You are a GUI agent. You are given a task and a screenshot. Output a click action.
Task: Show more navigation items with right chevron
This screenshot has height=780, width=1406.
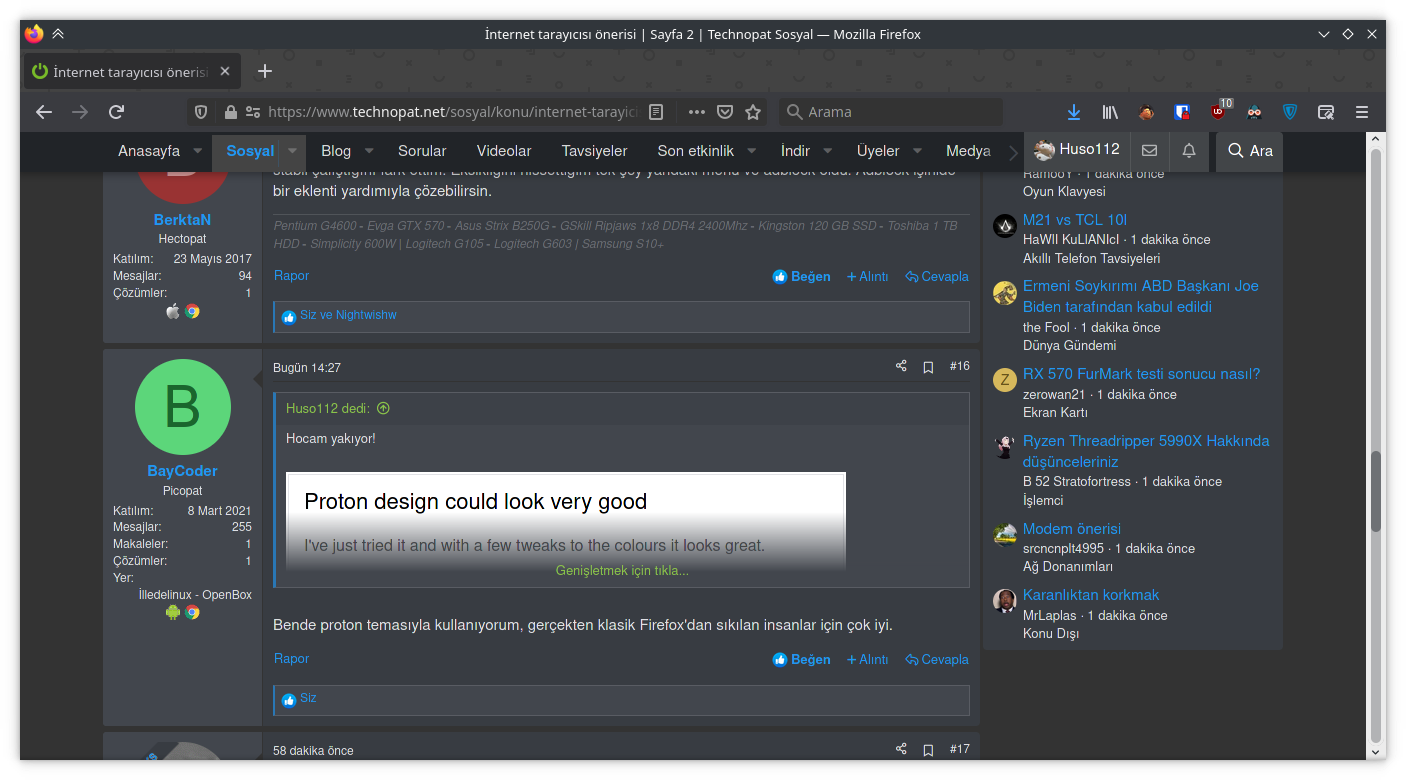[x=1013, y=151]
